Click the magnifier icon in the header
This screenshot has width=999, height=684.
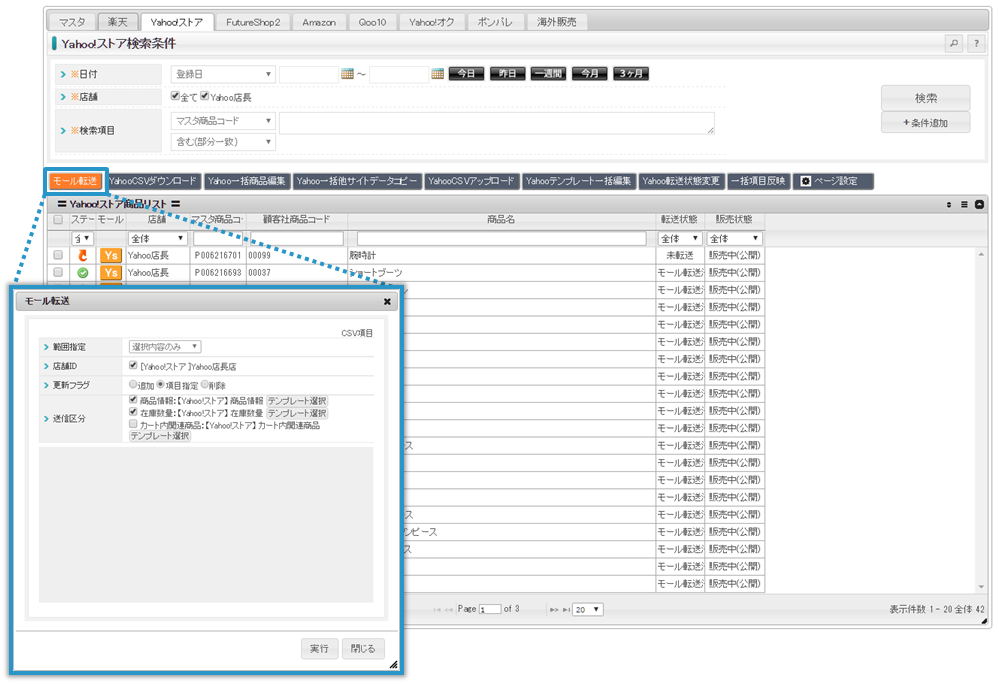954,43
